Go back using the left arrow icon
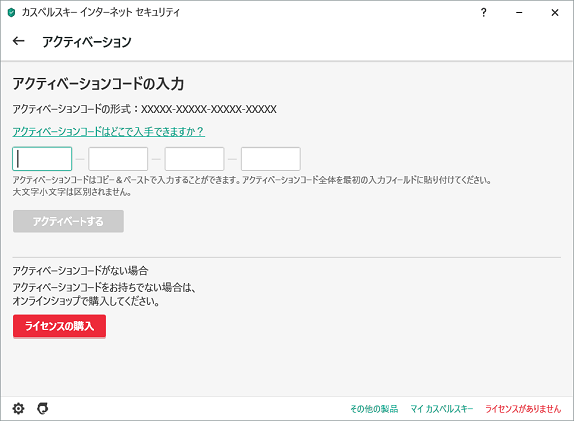This screenshot has width=574, height=421. (18, 41)
